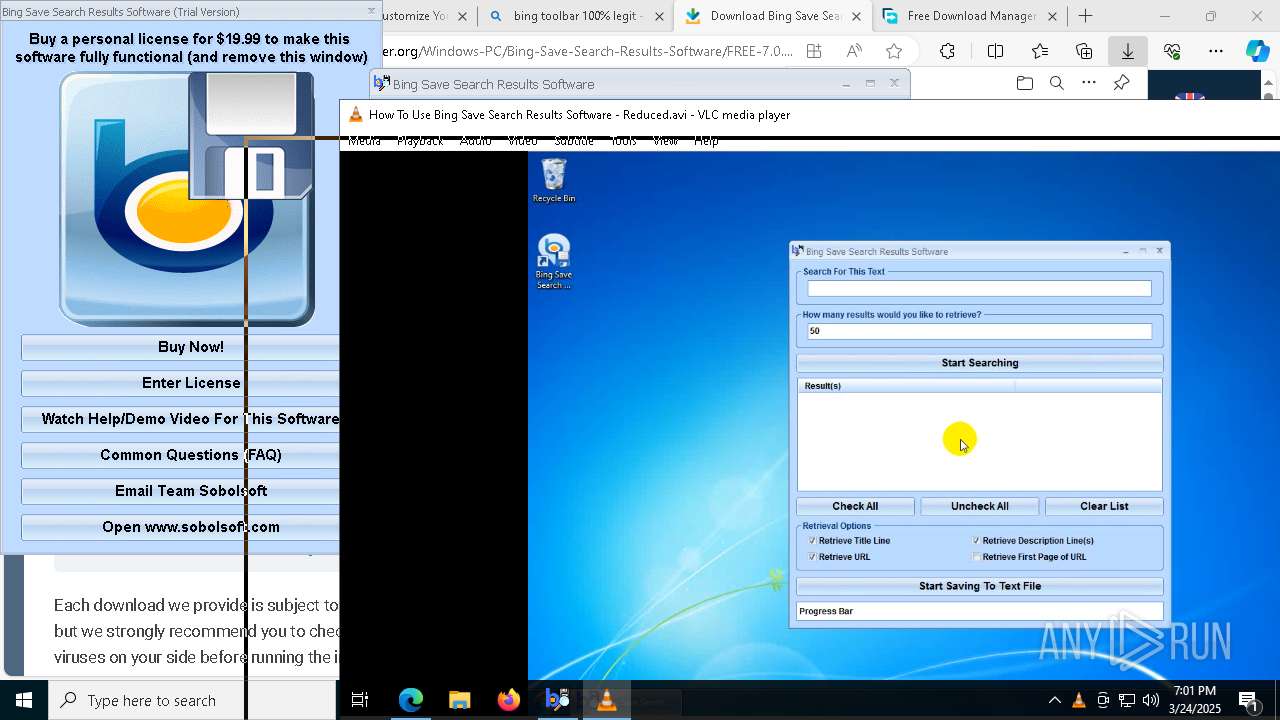Open a new Edge tab
The width and height of the screenshot is (1280, 720).
[x=1085, y=16]
